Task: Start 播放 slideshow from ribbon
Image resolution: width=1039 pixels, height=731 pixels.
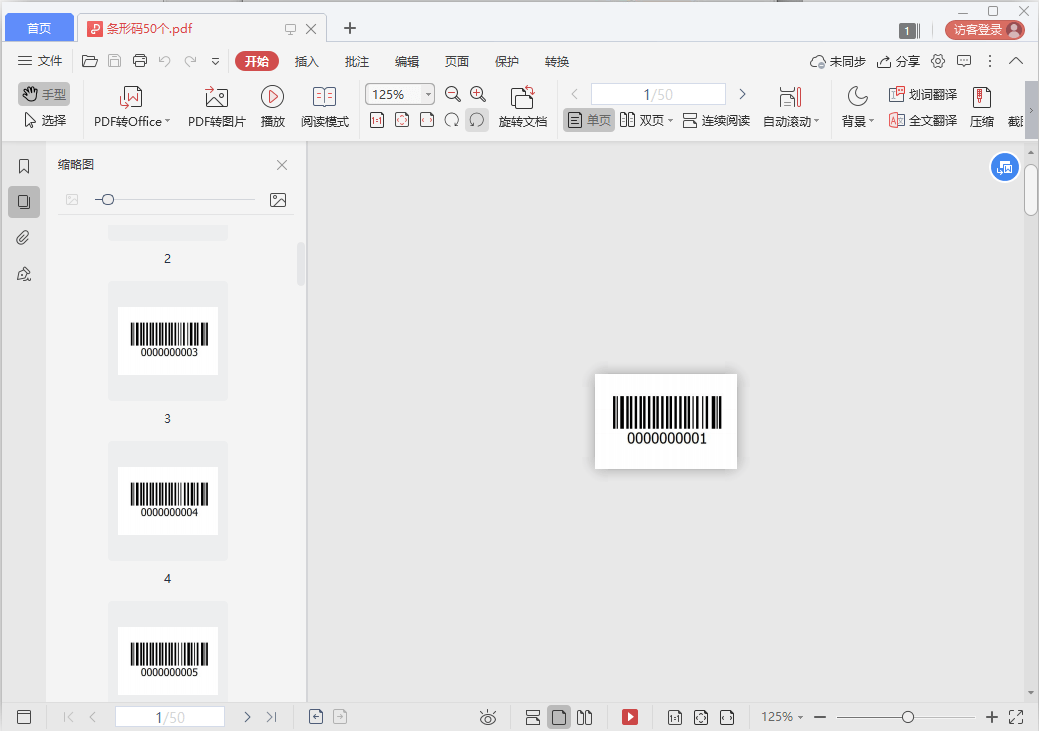Action: click(272, 106)
